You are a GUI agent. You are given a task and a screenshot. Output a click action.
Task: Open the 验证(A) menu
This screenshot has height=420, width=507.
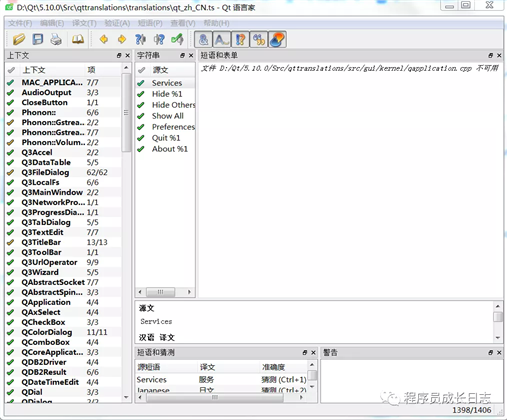tap(117, 23)
